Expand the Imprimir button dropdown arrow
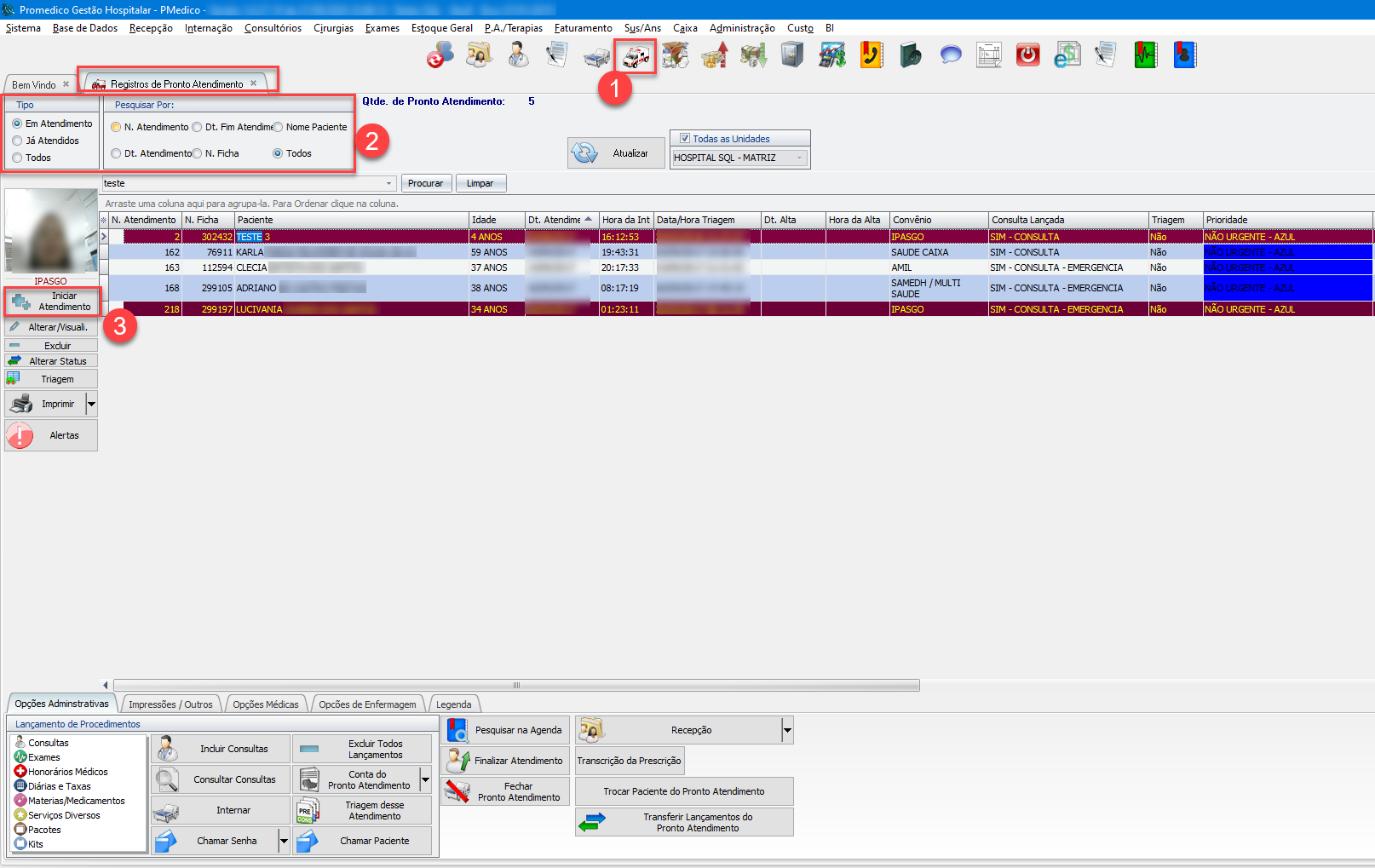The image size is (1375, 868). point(91,404)
